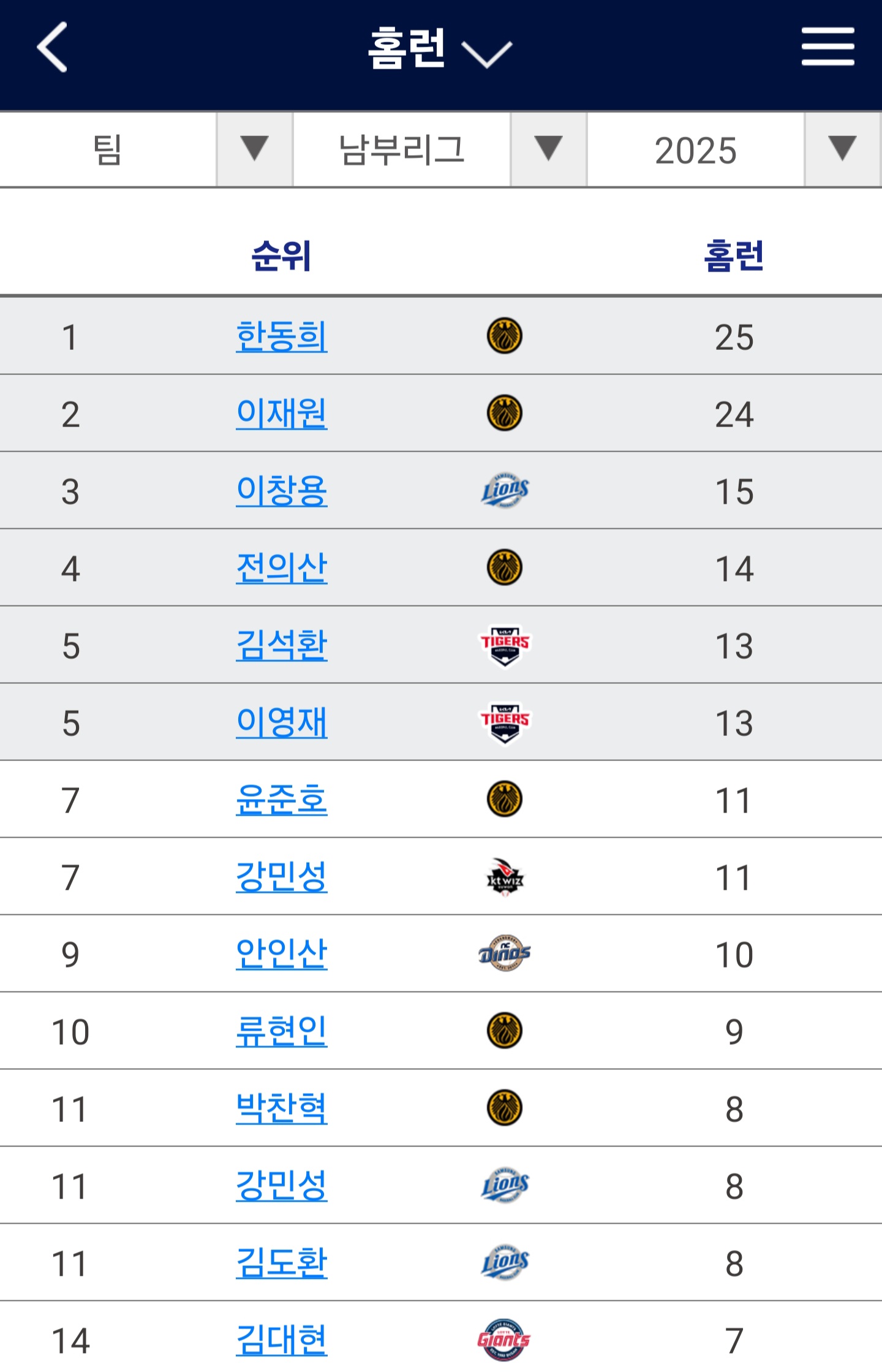Click Tigers logo in 김석환 row

click(x=505, y=645)
